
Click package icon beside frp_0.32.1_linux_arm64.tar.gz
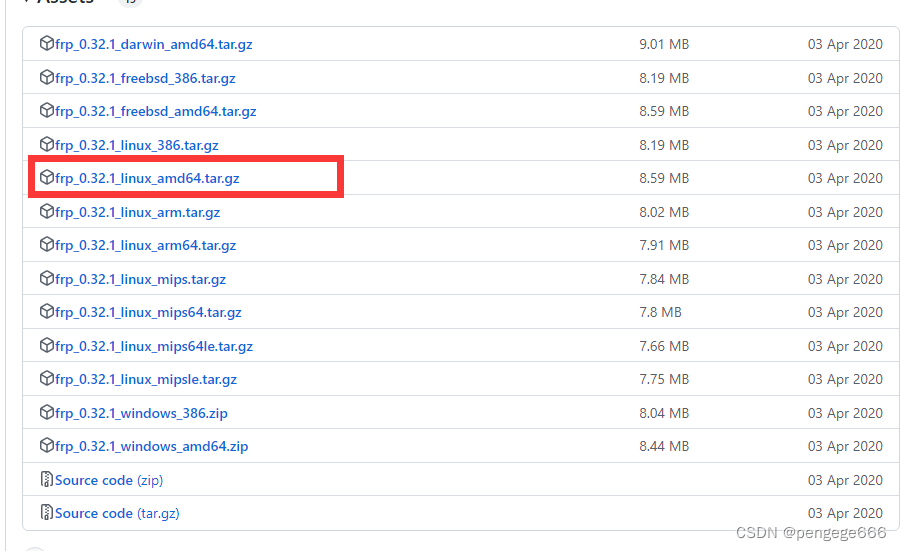coord(47,245)
